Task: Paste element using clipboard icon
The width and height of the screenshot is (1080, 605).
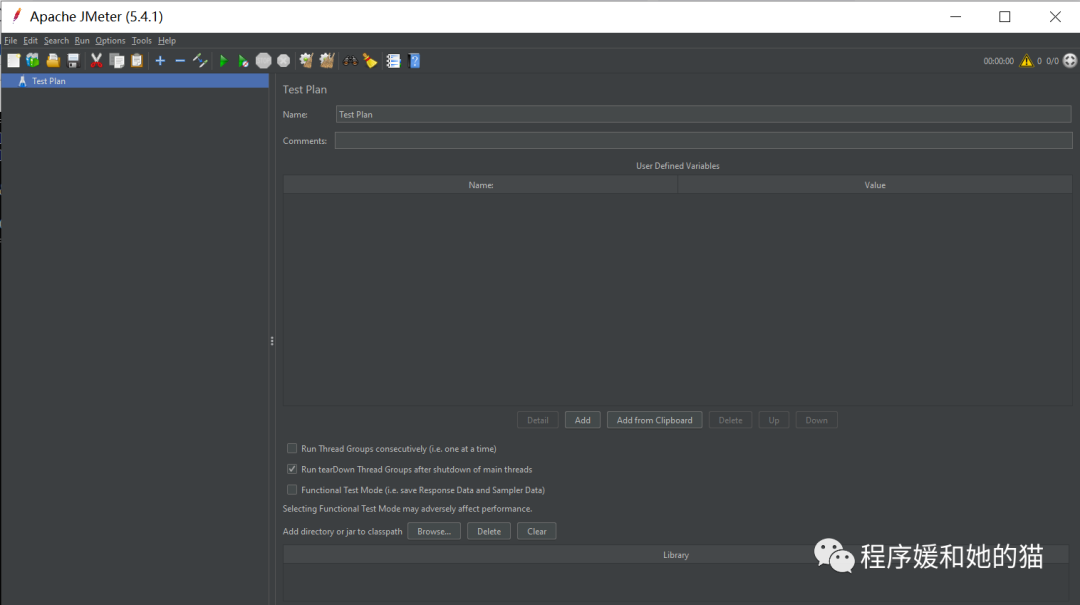Action: coord(137,61)
